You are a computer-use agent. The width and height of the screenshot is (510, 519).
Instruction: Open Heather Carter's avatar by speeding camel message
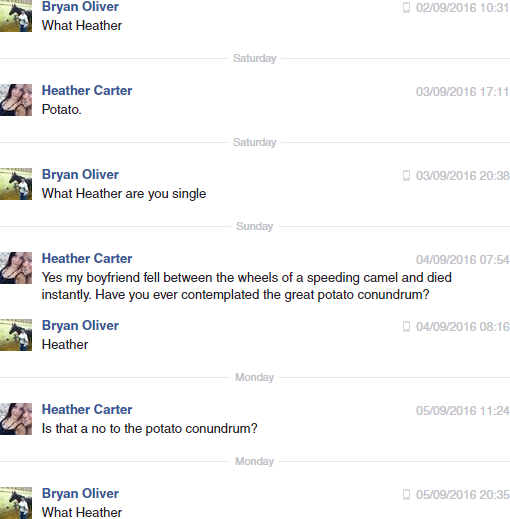(16, 268)
